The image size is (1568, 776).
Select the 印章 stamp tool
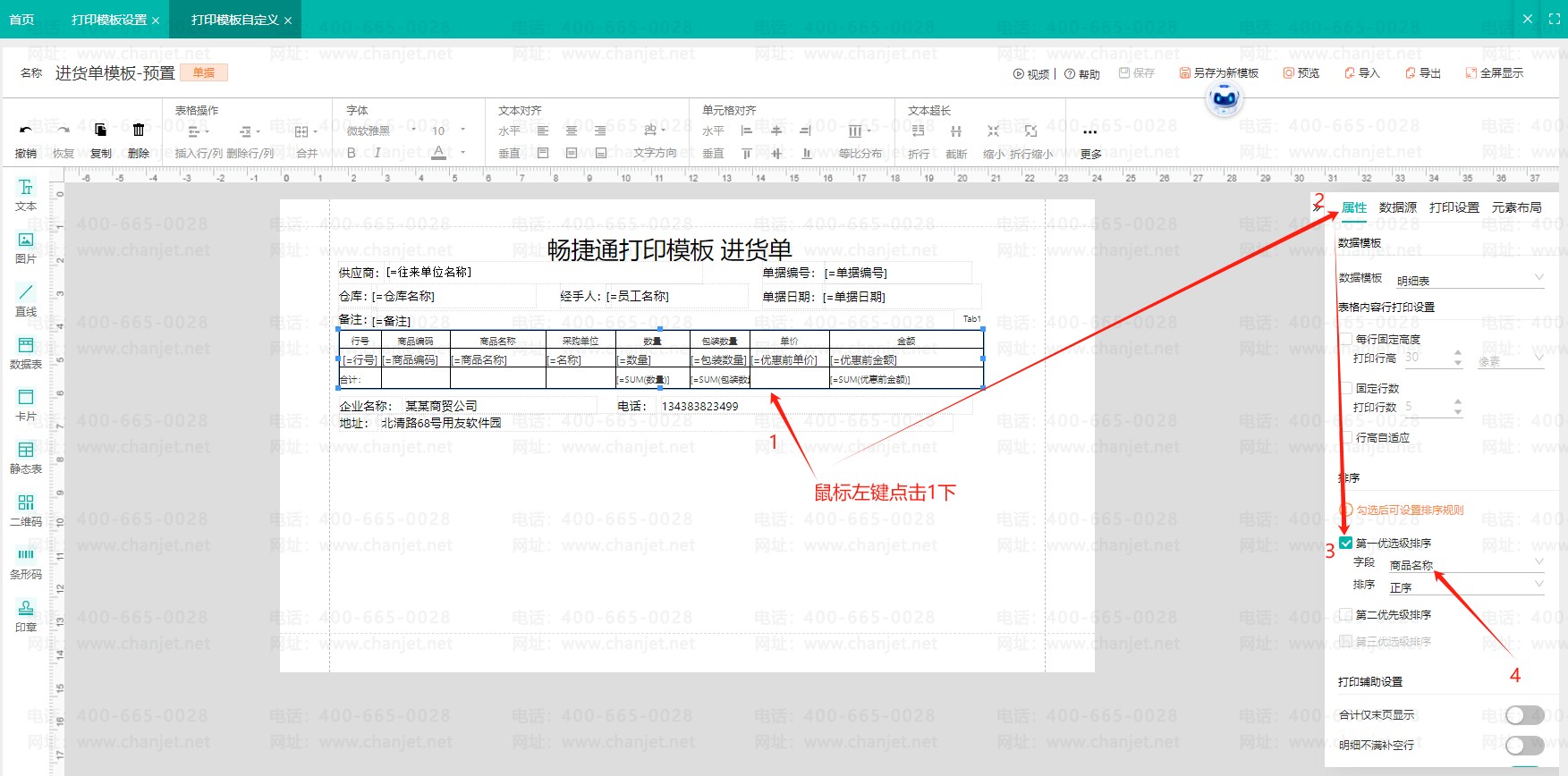coord(26,614)
